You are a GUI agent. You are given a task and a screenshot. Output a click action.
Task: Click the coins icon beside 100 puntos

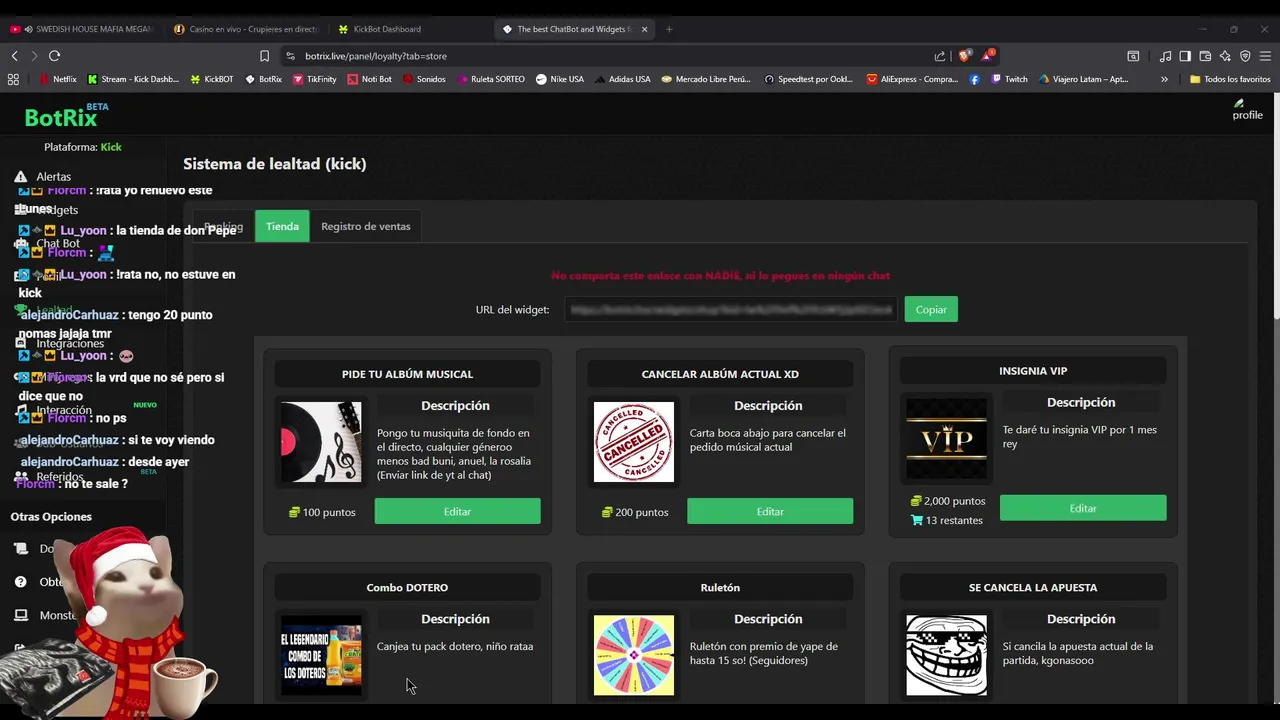click(294, 512)
